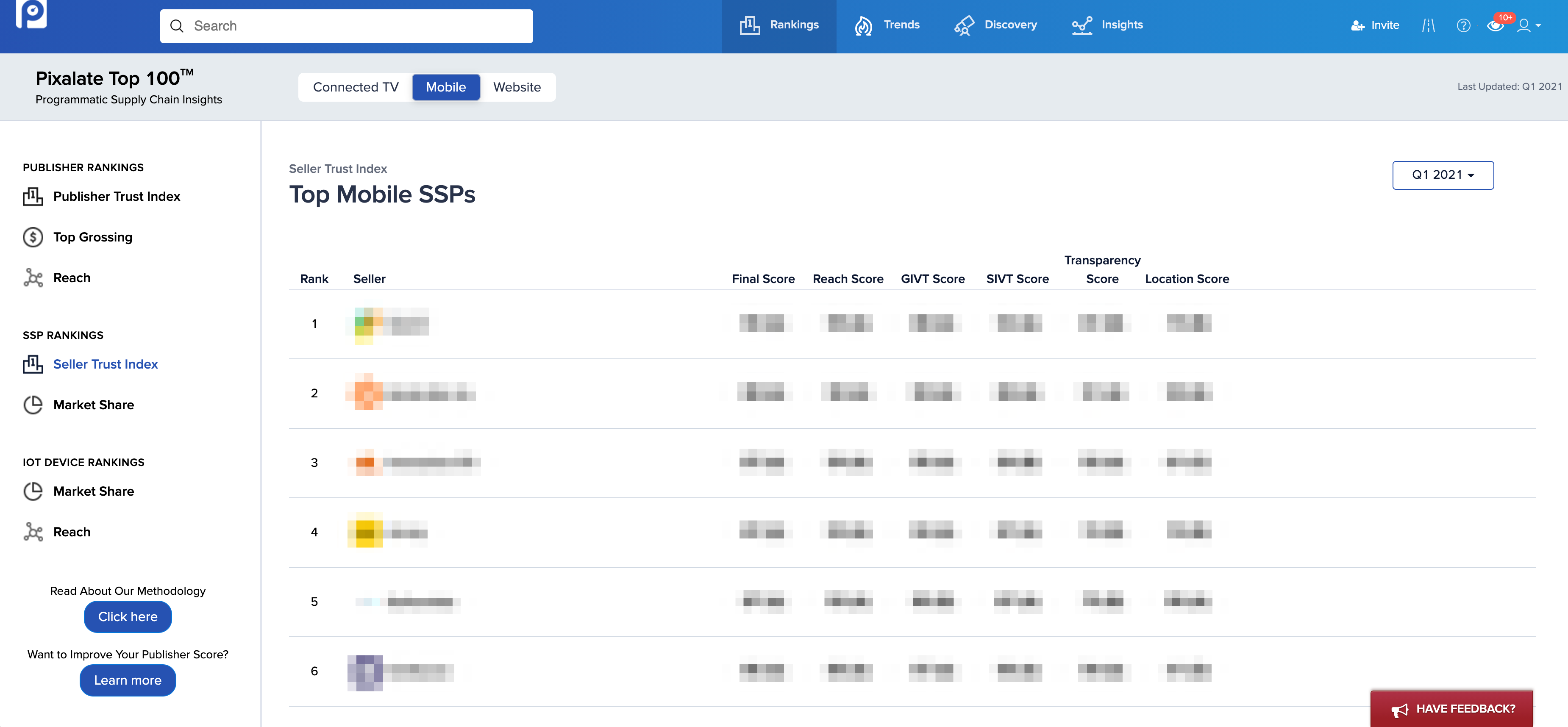Sort by GIVT Score column header

click(x=932, y=279)
